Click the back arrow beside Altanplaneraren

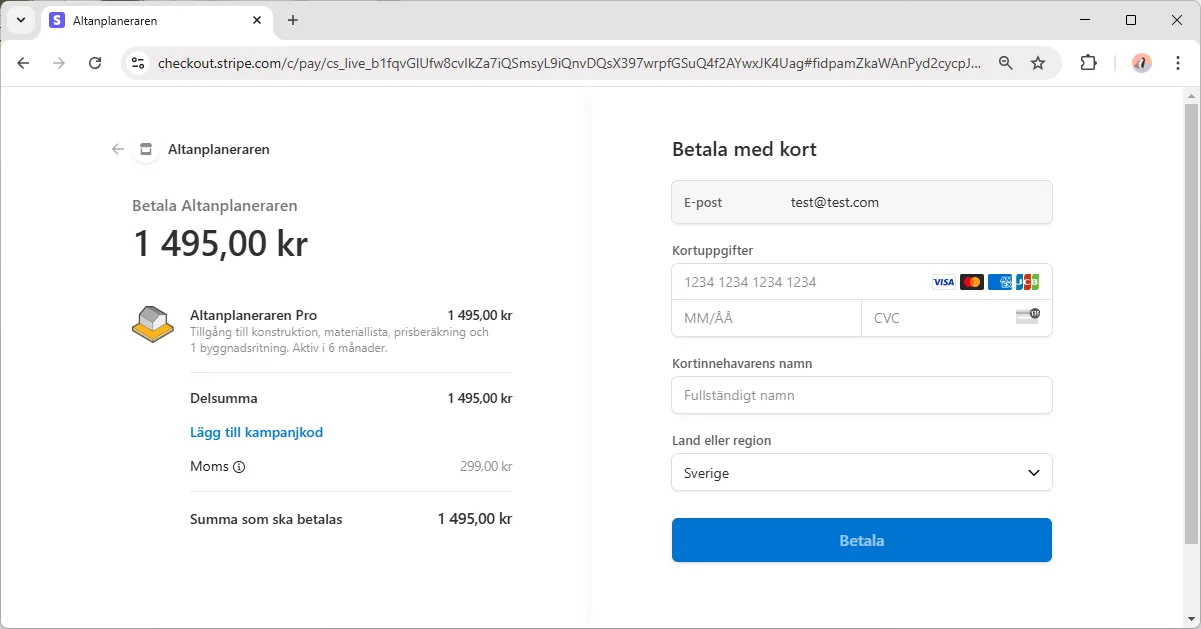pyautogui.click(x=118, y=149)
